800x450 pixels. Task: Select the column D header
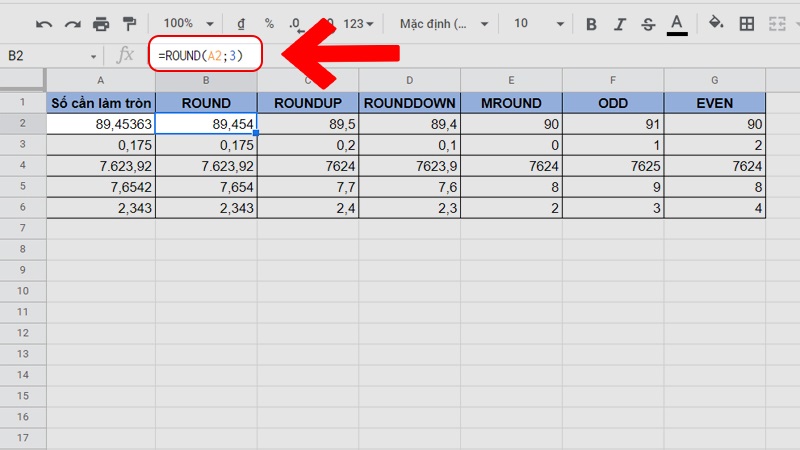pos(410,80)
